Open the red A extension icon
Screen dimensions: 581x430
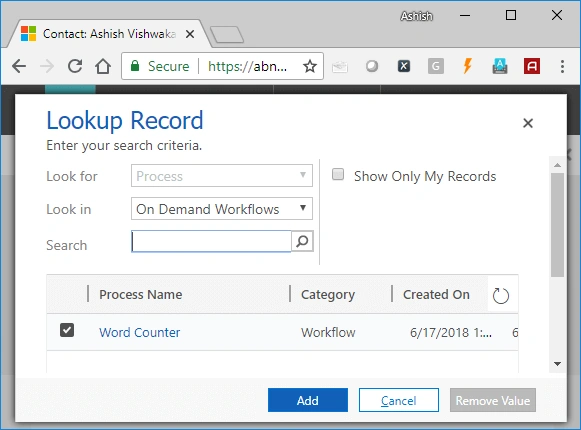click(x=532, y=66)
